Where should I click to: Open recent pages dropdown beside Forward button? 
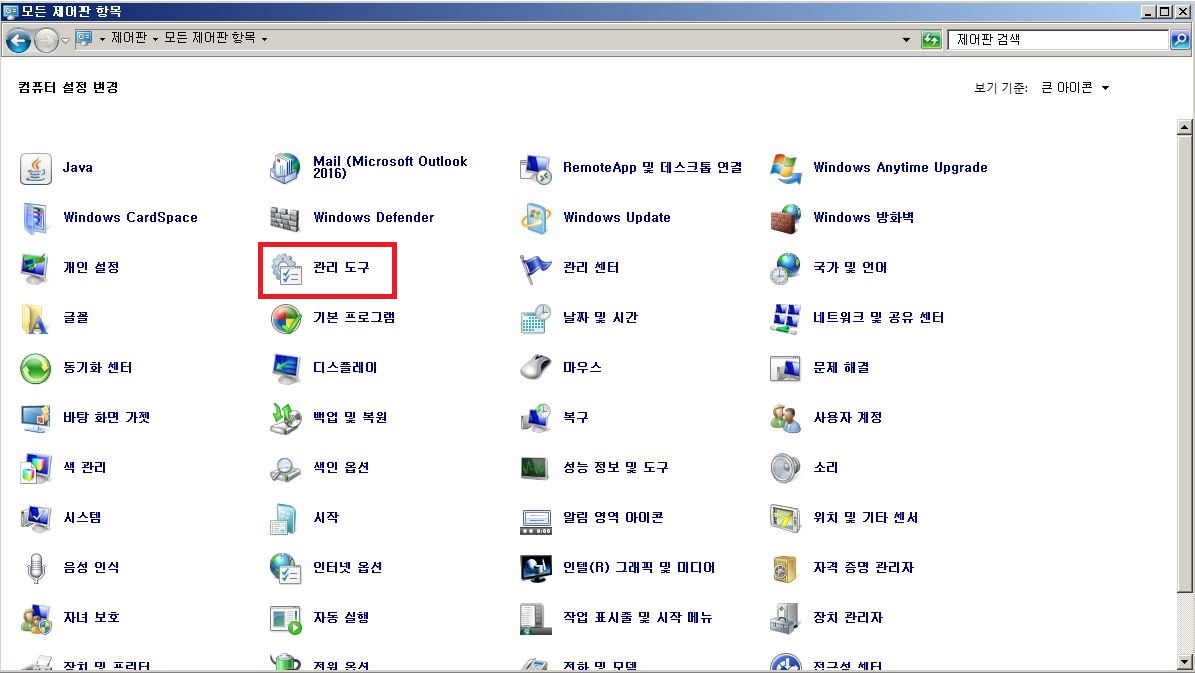pos(66,40)
